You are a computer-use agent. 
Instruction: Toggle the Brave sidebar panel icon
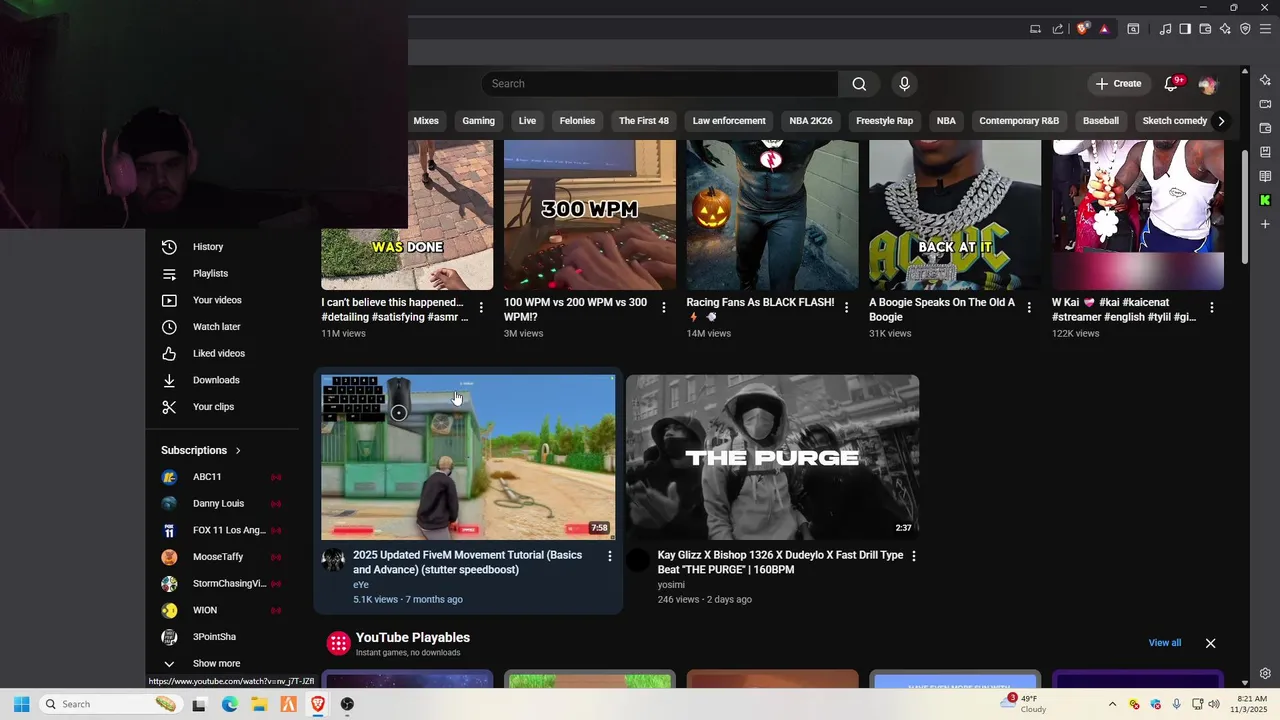pyautogui.click(x=1185, y=29)
